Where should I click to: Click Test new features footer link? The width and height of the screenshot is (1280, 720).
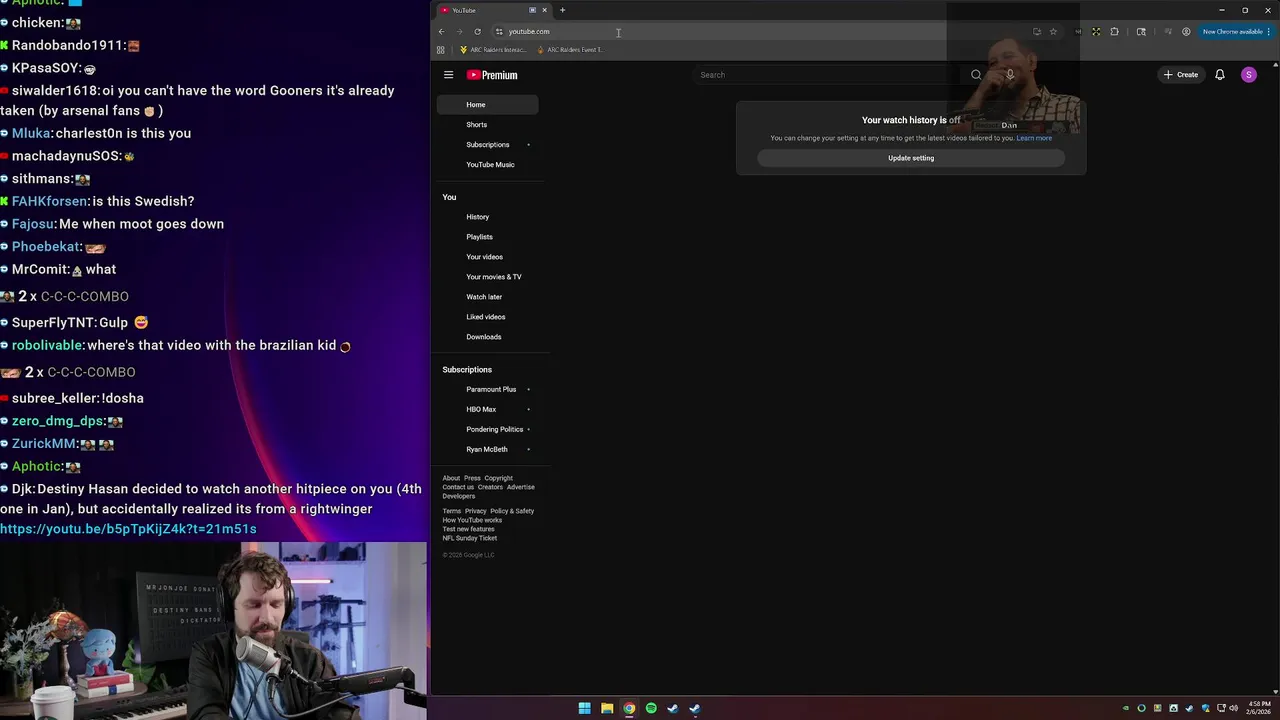pos(468,529)
